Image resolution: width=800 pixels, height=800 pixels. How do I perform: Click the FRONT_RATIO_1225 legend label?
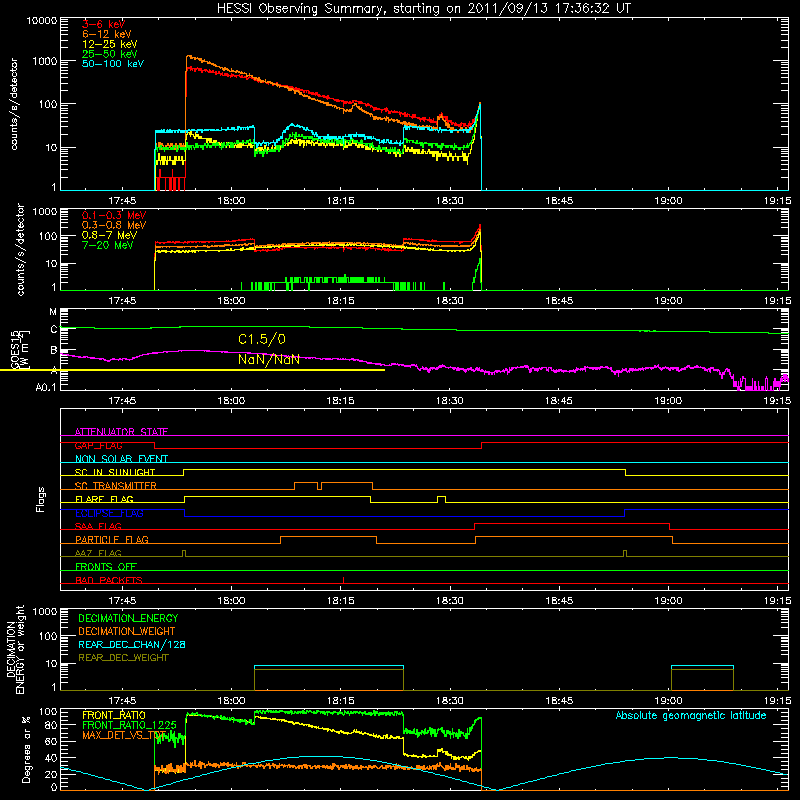pyautogui.click(x=129, y=725)
